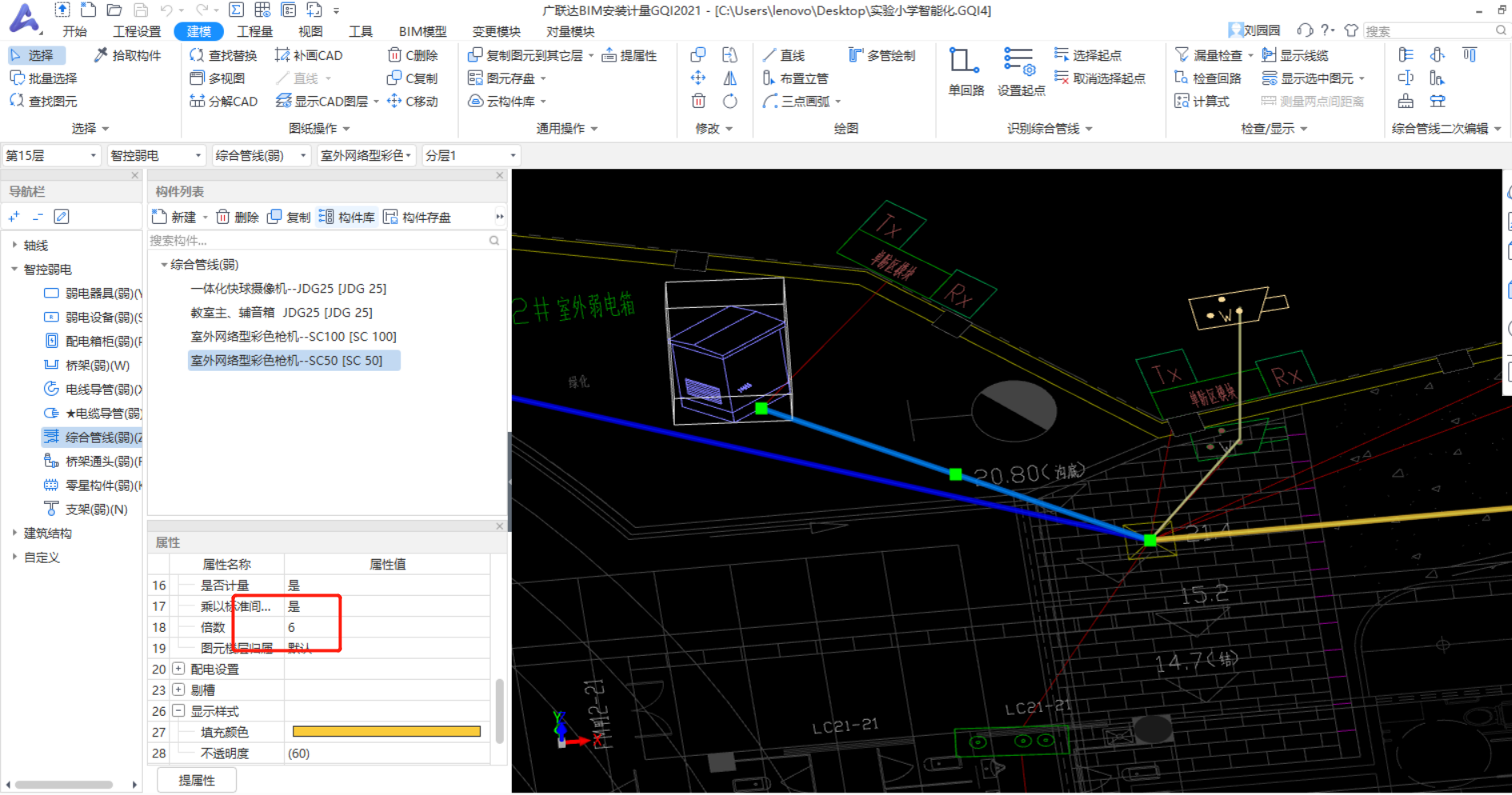Open the 显示CAD图层 dropdown arrow

point(376,102)
